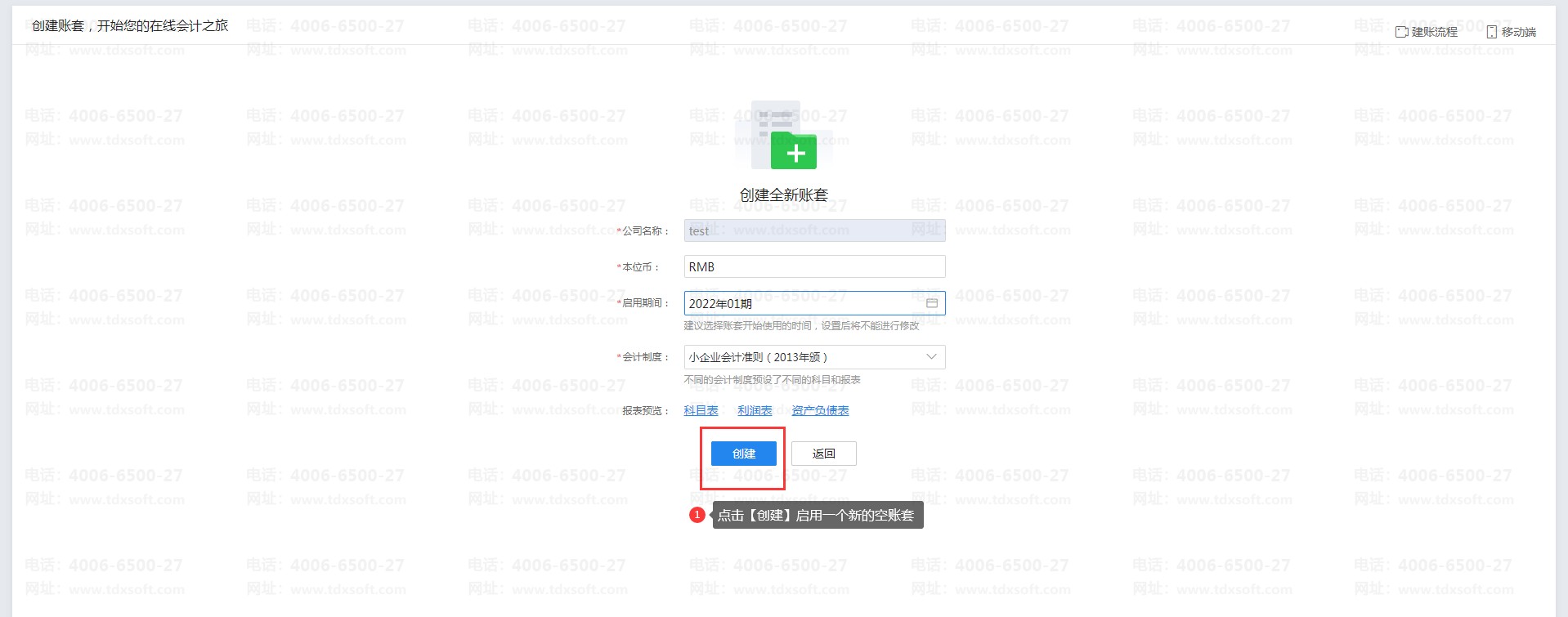
Task: Open the 2022年01期 period picker field
Action: [x=814, y=303]
